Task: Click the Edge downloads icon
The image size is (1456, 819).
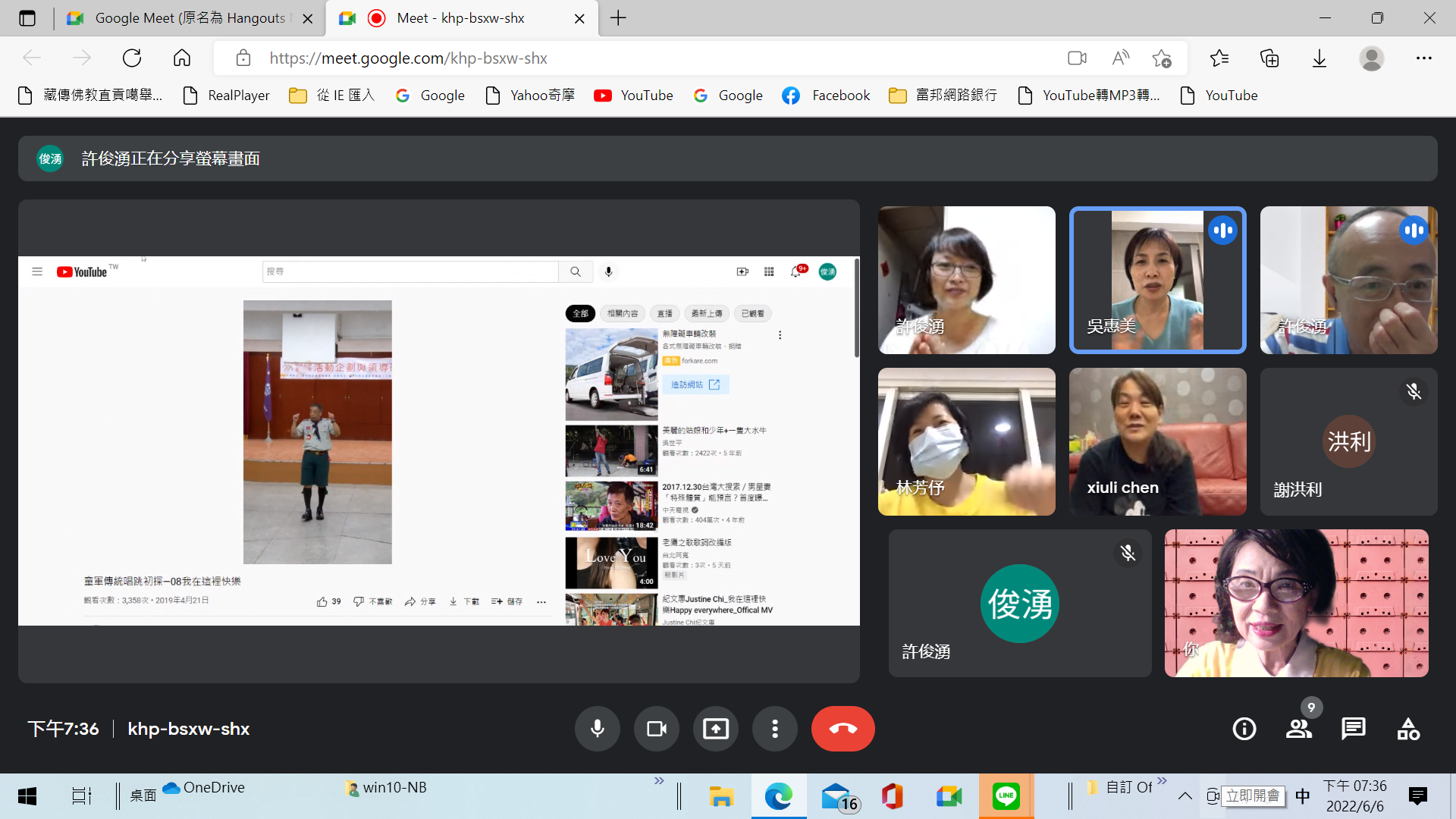Action: click(x=1319, y=58)
